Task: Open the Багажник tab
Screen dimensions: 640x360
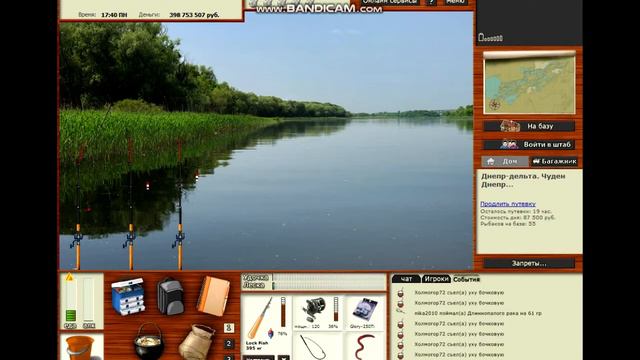Action: point(554,162)
